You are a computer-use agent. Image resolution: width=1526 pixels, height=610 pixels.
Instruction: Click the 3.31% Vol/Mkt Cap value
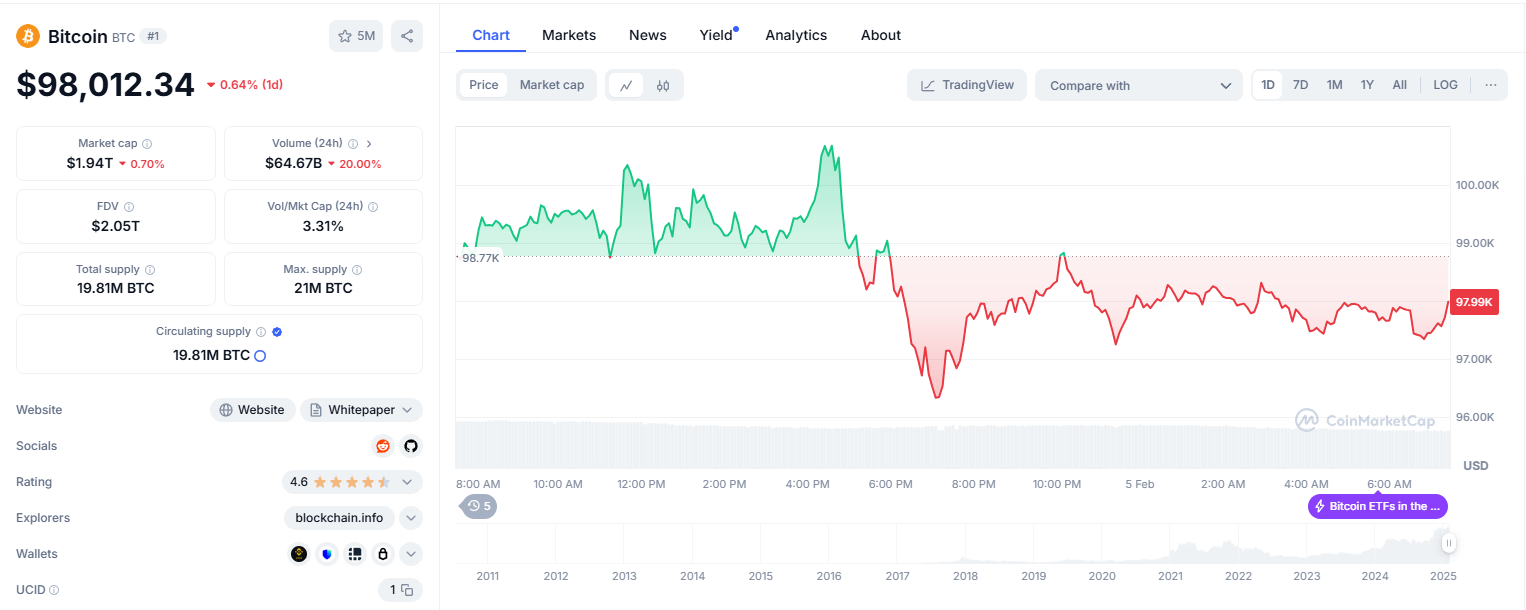[323, 226]
